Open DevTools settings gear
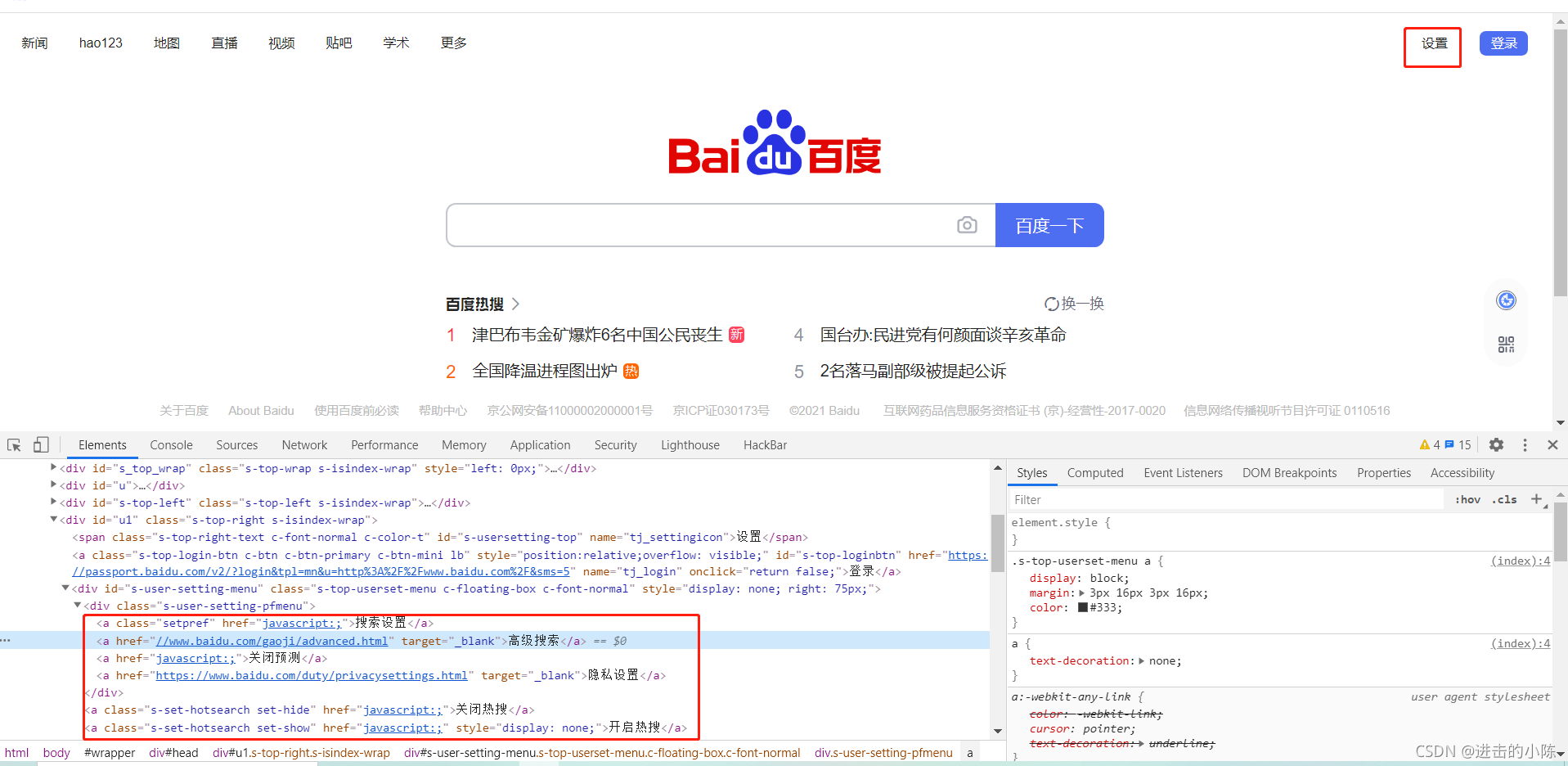 1496,444
